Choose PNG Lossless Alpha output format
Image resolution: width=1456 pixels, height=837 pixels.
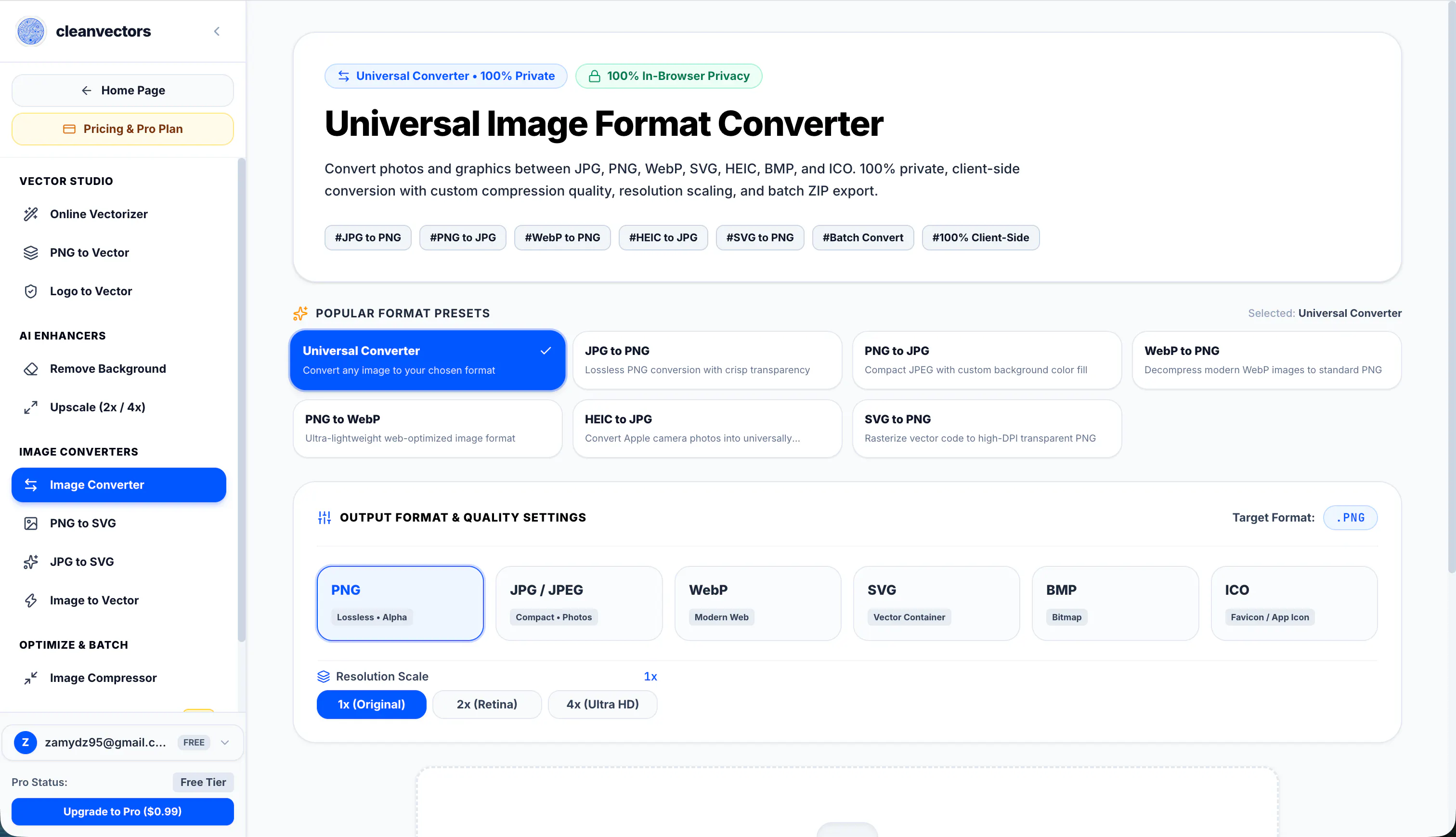pos(400,603)
